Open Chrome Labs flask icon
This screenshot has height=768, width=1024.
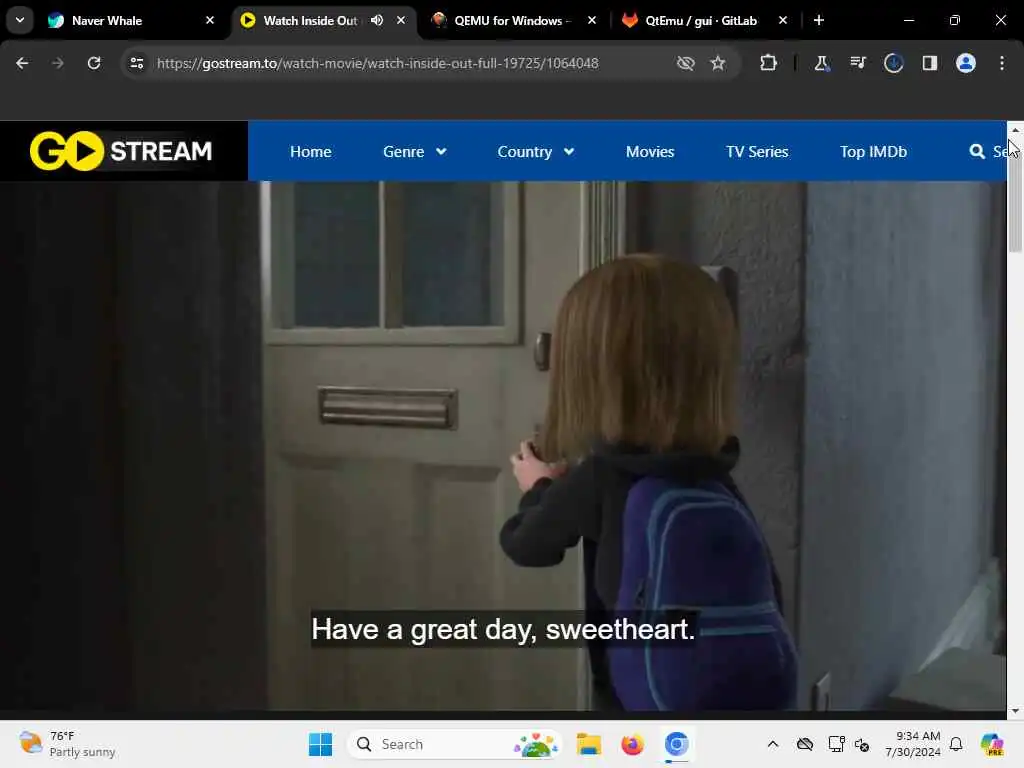point(822,63)
